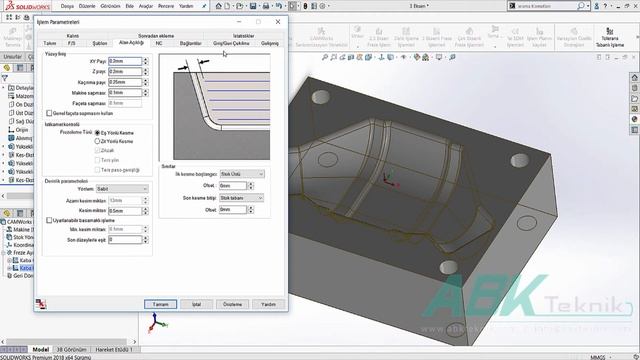Click the Options gear icon in the toolbar
Image resolution: width=640 pixels, height=360 pixels.
tap(322, 6)
